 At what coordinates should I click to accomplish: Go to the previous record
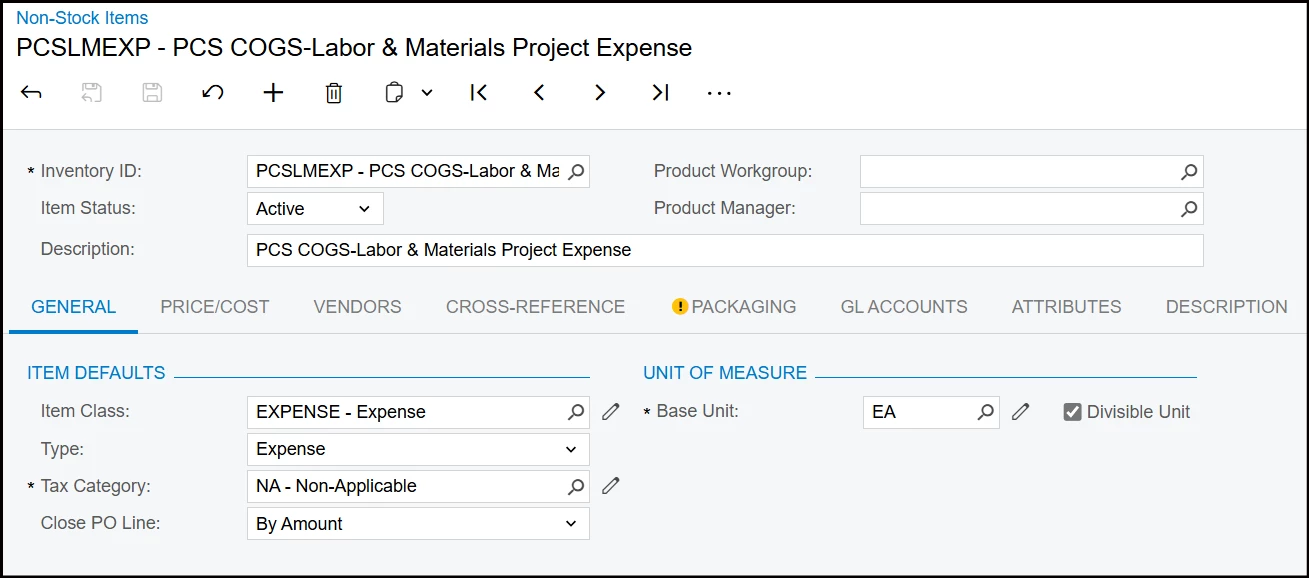[x=539, y=93]
